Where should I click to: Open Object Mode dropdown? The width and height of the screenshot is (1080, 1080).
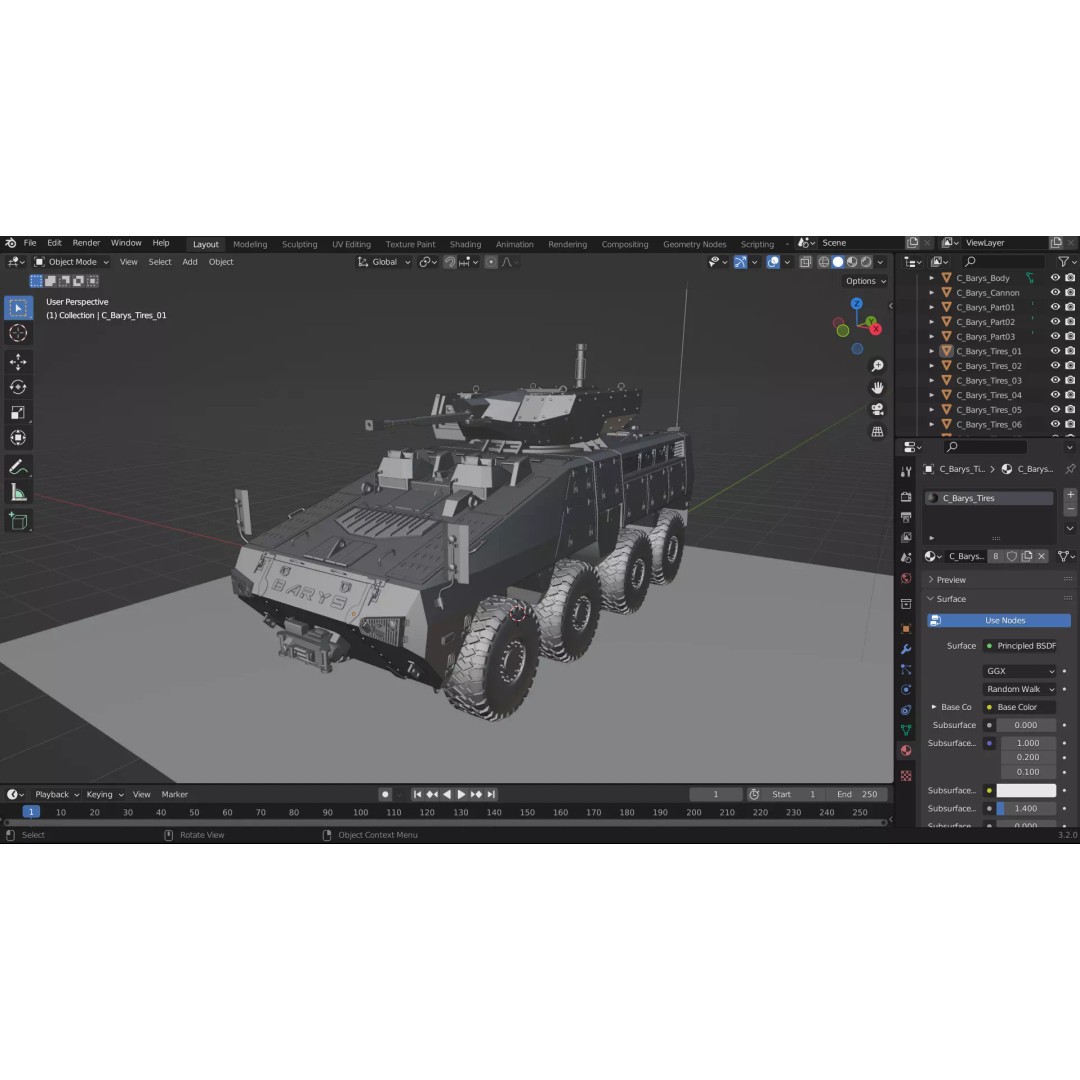tap(72, 262)
